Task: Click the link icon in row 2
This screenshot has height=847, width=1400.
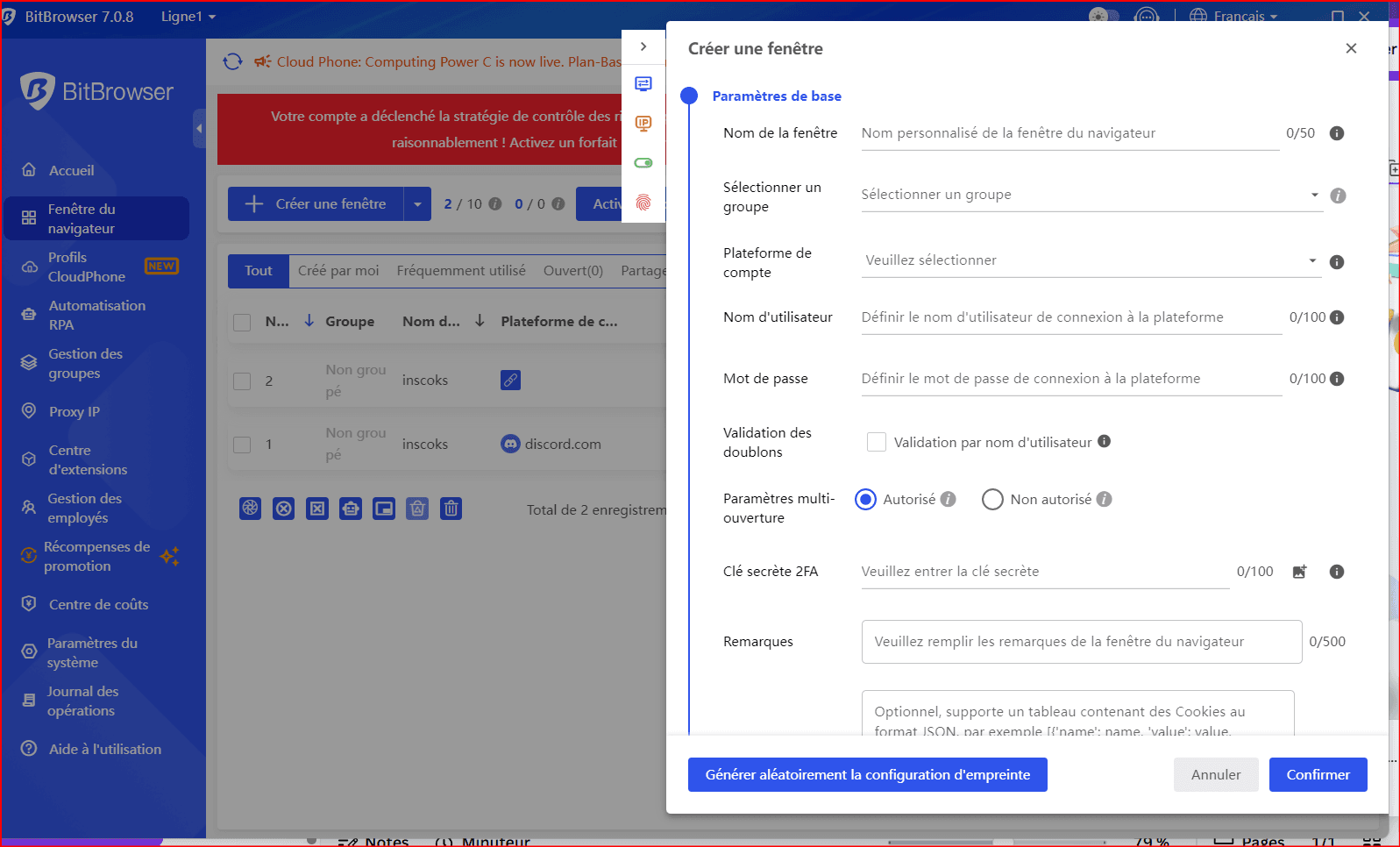Action: (510, 380)
